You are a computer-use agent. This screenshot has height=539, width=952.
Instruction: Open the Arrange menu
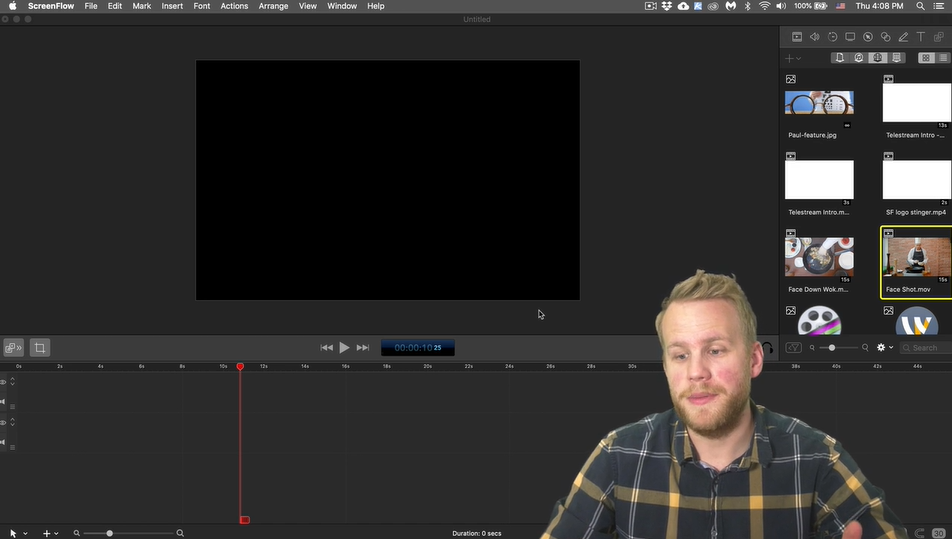(x=273, y=6)
